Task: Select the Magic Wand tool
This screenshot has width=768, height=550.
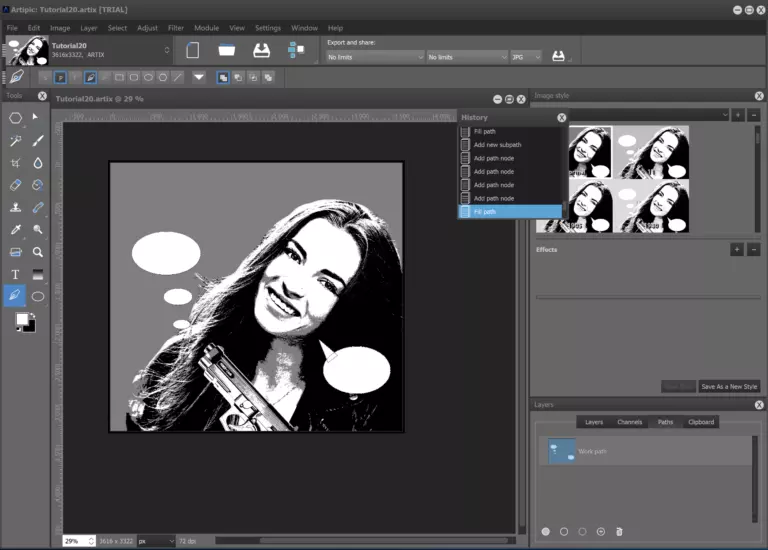Action: (x=16, y=141)
